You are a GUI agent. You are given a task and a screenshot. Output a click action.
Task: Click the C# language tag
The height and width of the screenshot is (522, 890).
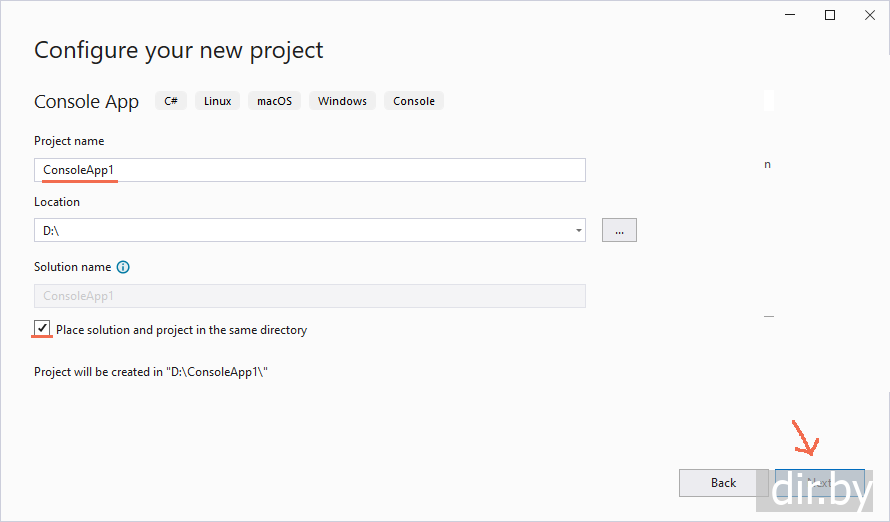pos(171,101)
